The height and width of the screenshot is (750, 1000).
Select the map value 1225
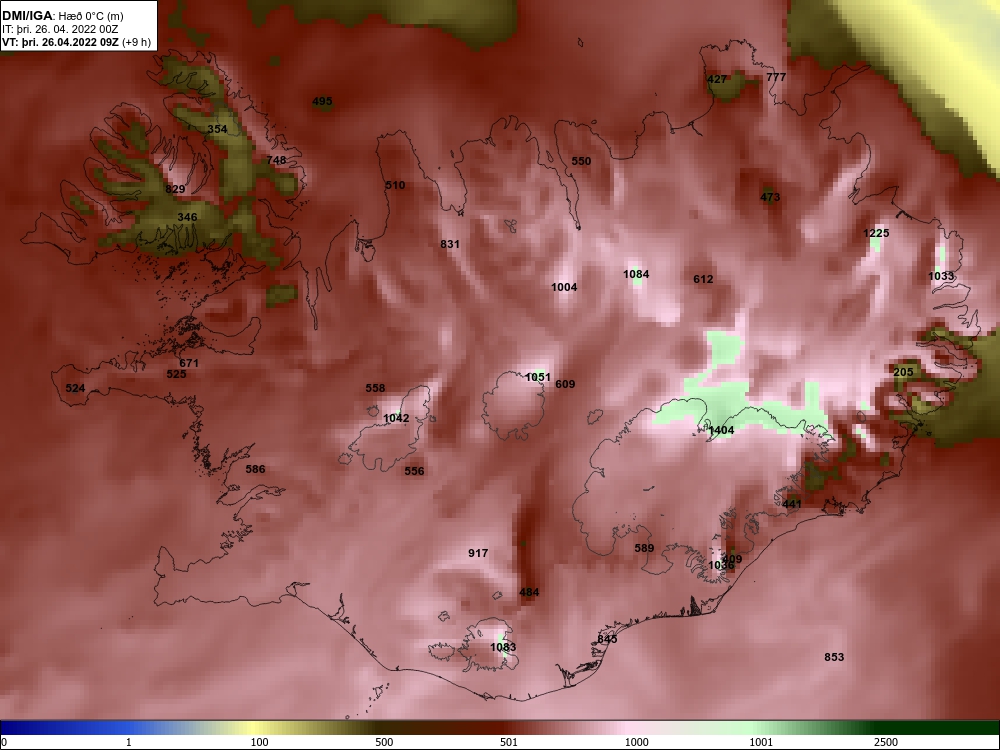(876, 233)
